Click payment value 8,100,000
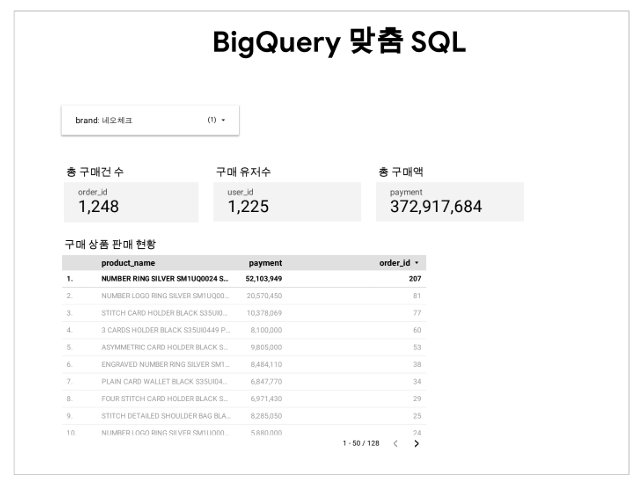This screenshot has width=637, height=484. coord(266,330)
